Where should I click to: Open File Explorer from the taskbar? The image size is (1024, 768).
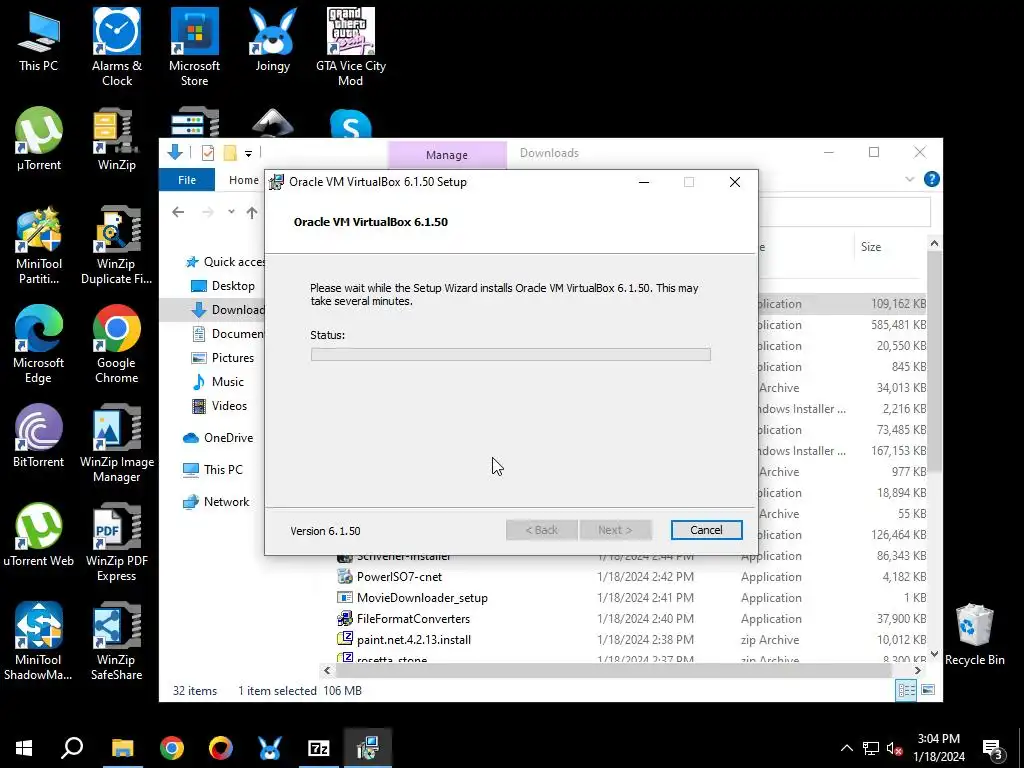122,748
